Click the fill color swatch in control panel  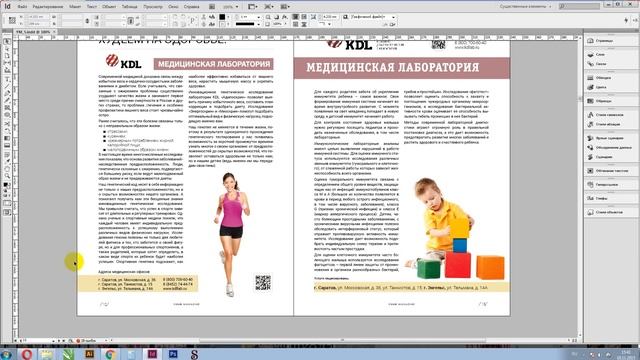click(222, 17)
